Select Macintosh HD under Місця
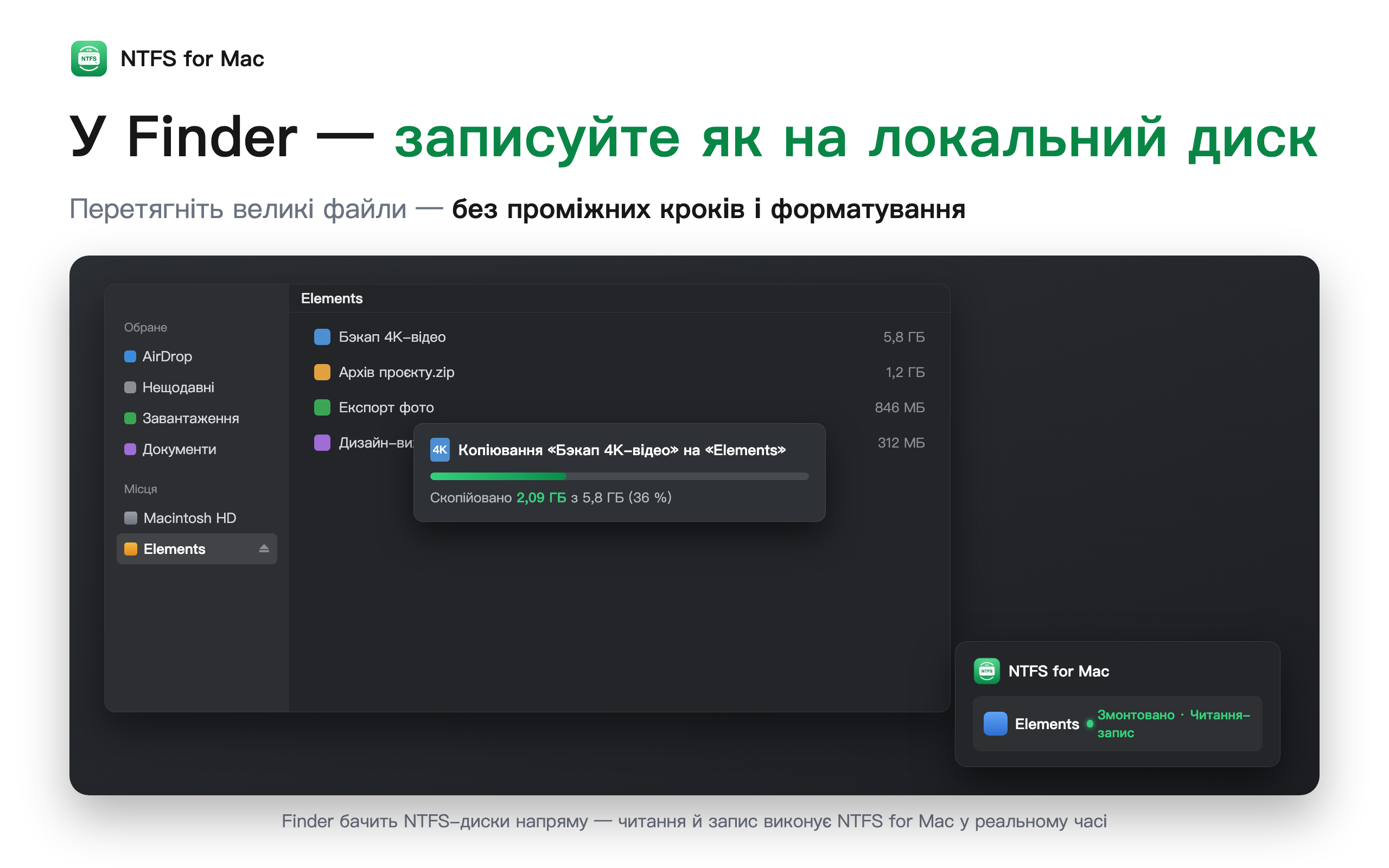Viewport: 1389px width, 868px height. [196, 519]
